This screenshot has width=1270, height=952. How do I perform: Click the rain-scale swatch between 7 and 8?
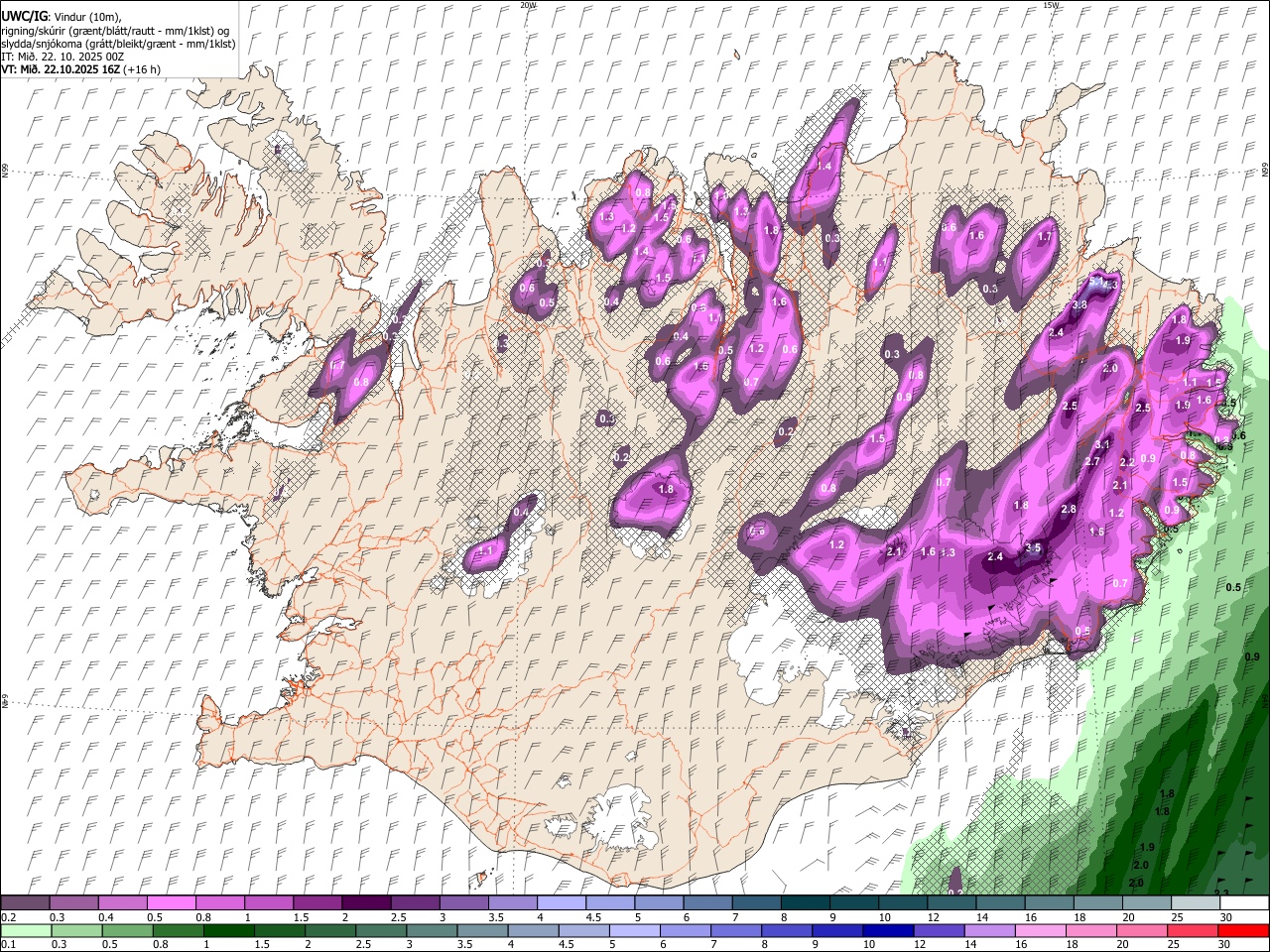(x=734, y=931)
